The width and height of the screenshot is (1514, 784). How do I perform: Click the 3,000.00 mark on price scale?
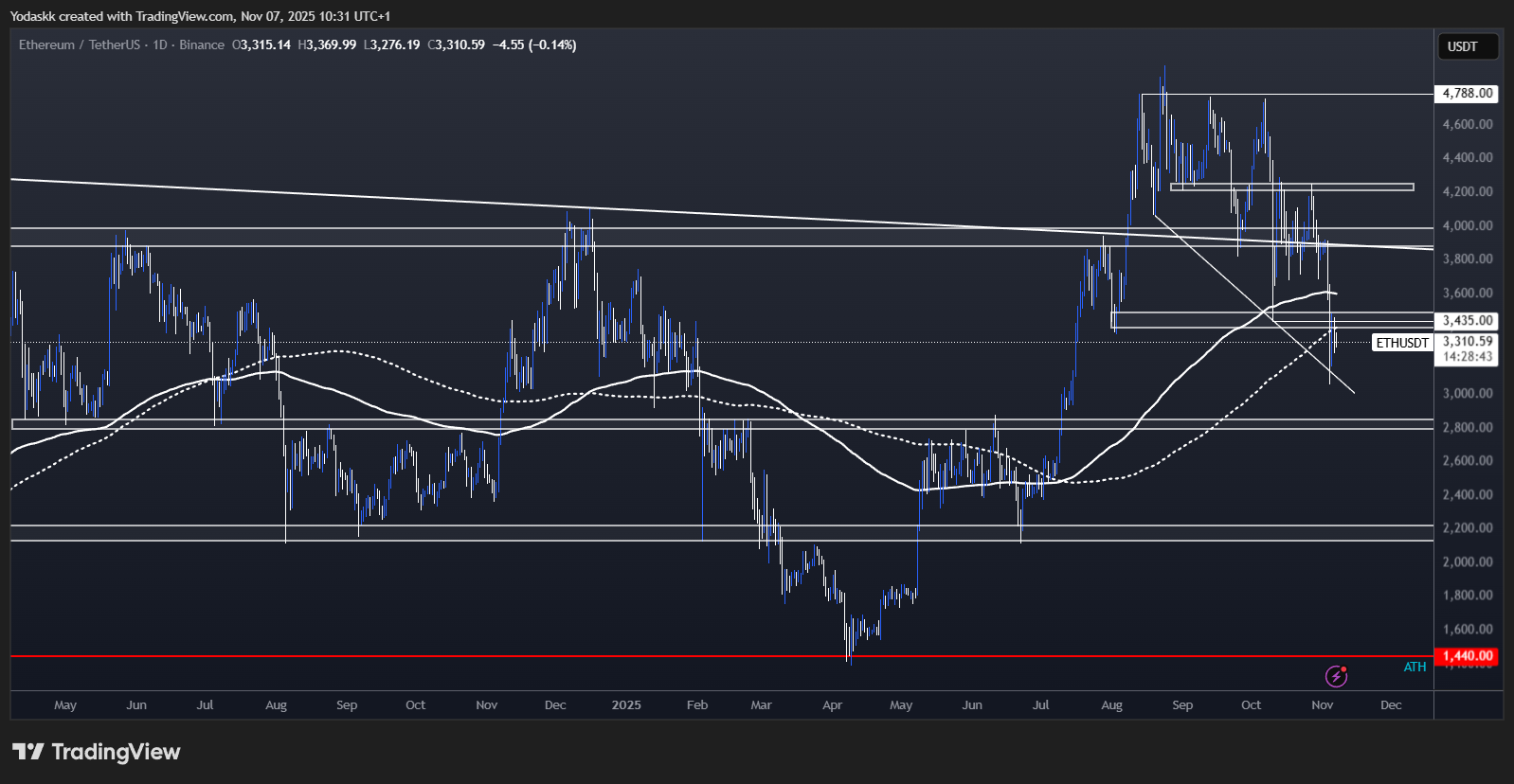coord(1467,393)
